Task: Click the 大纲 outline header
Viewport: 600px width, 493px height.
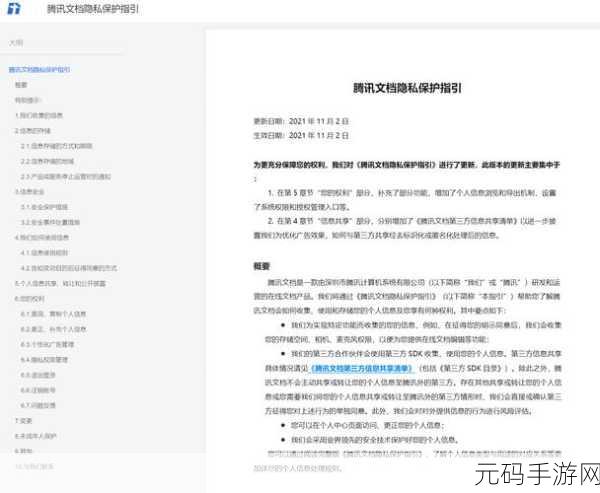Action: pyautogui.click(x=16, y=42)
